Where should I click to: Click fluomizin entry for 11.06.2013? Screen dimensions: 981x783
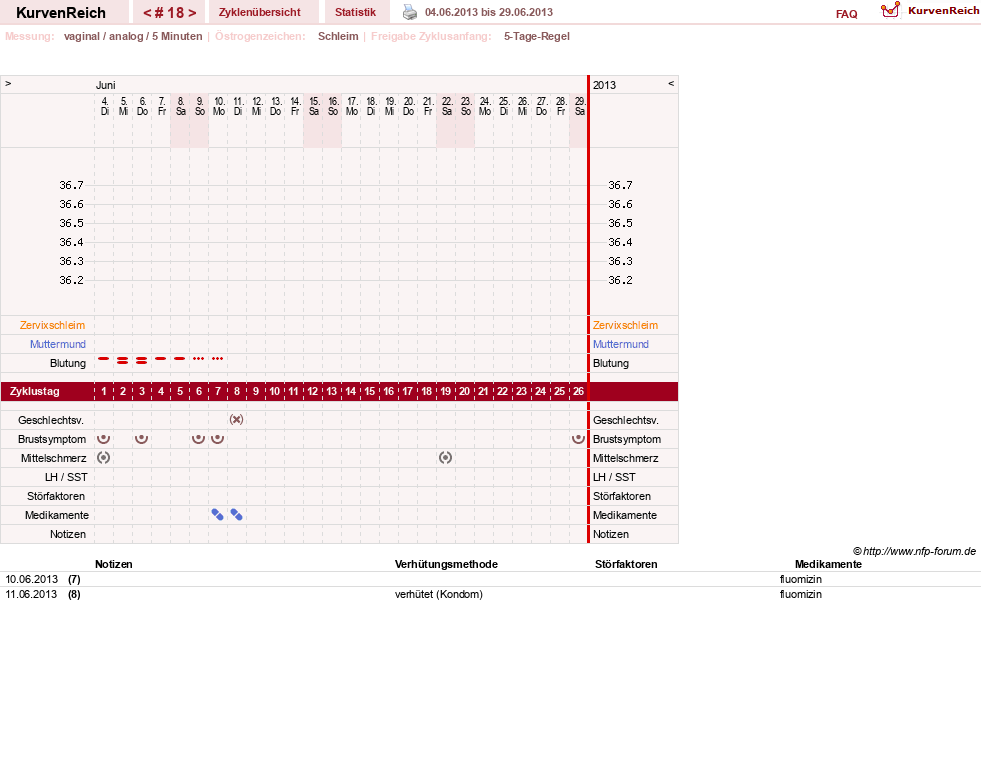(x=800, y=594)
